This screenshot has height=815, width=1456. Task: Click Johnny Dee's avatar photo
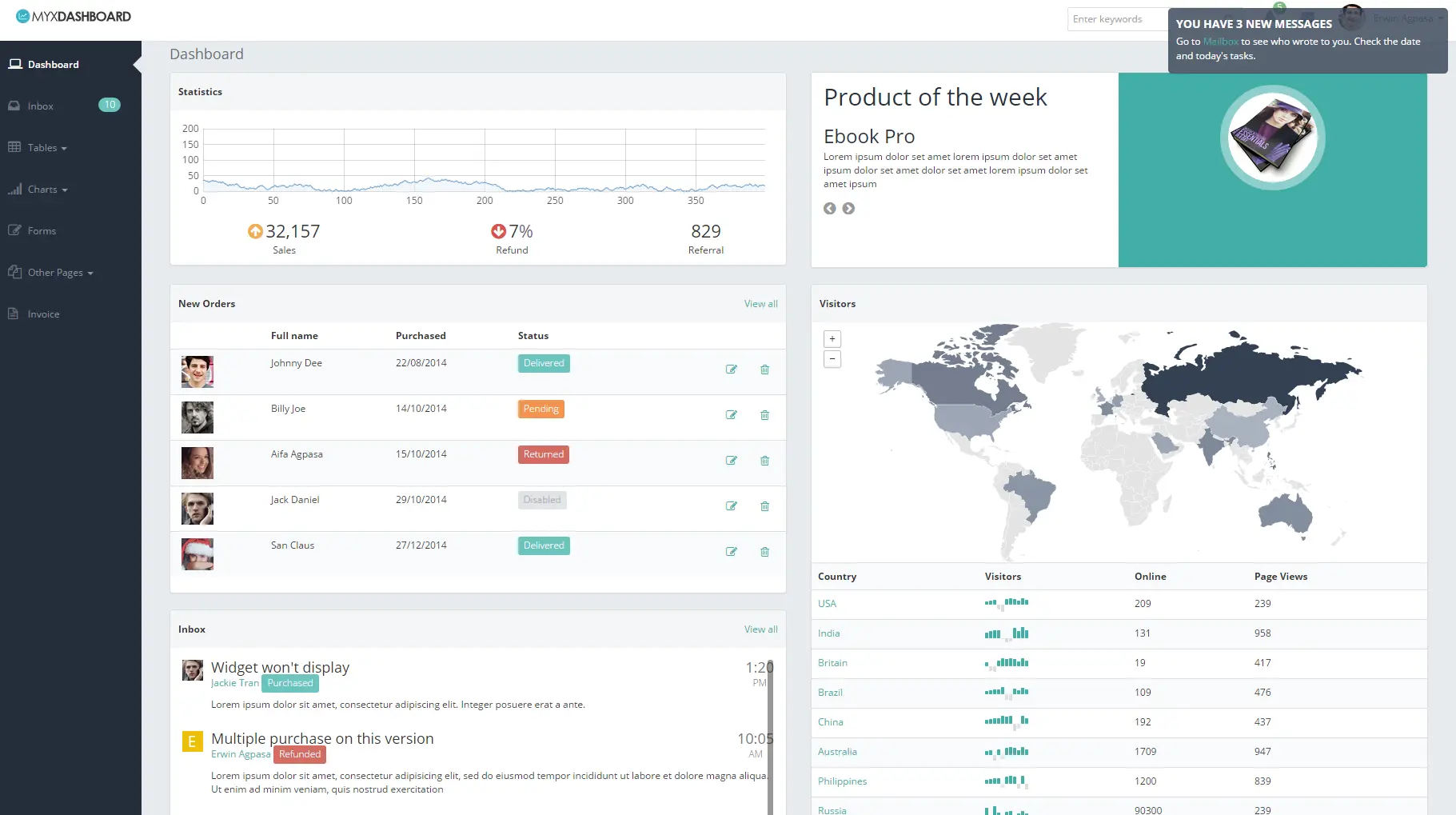(x=197, y=372)
